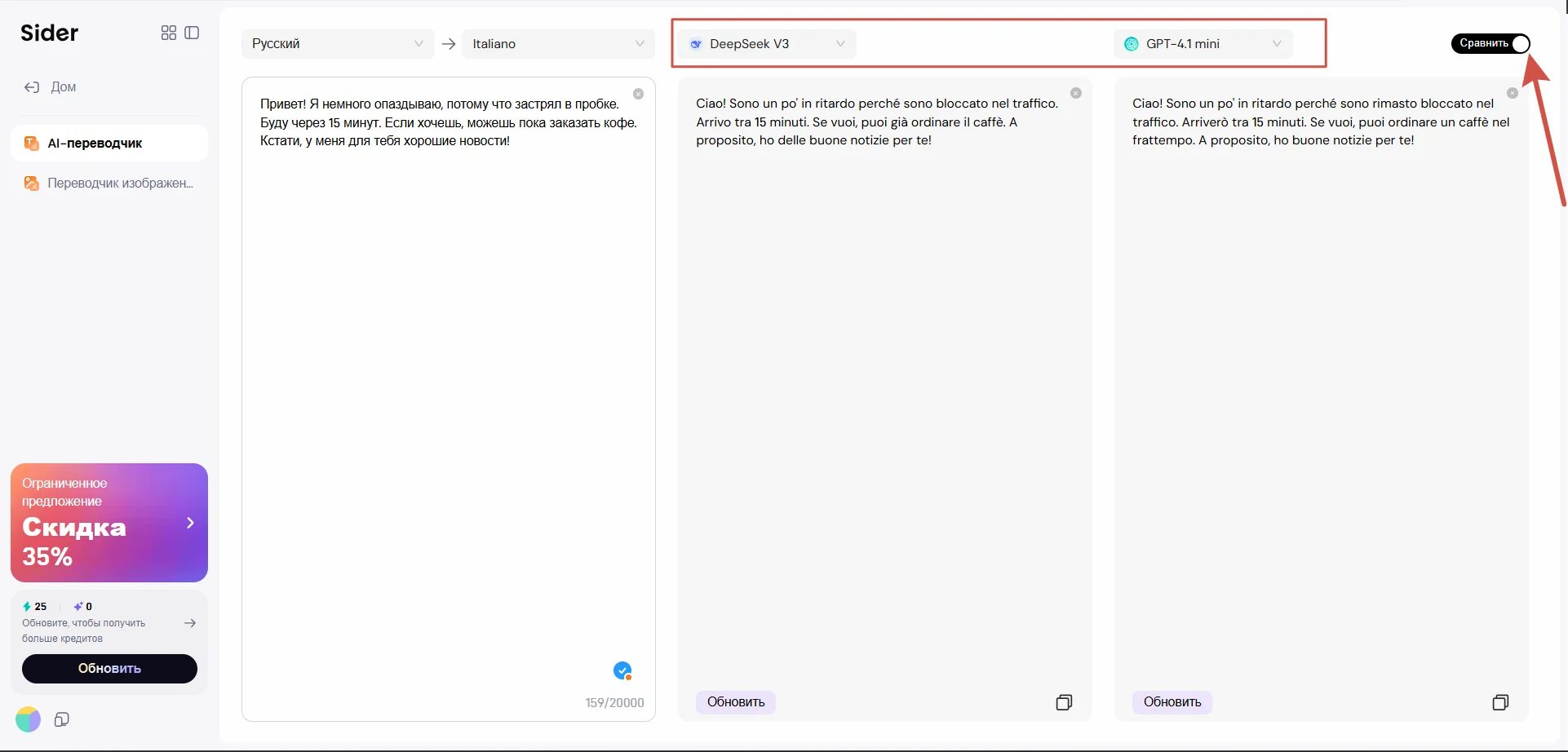This screenshot has height=752, width=1568.
Task: Click the purple sparkle credits count 0
Action: [83, 607]
